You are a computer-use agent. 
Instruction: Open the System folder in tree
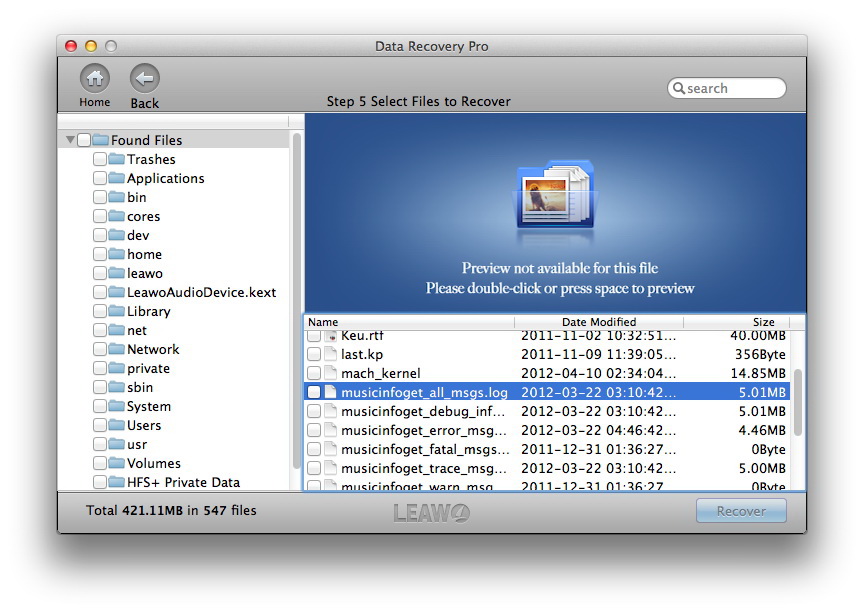[149, 406]
